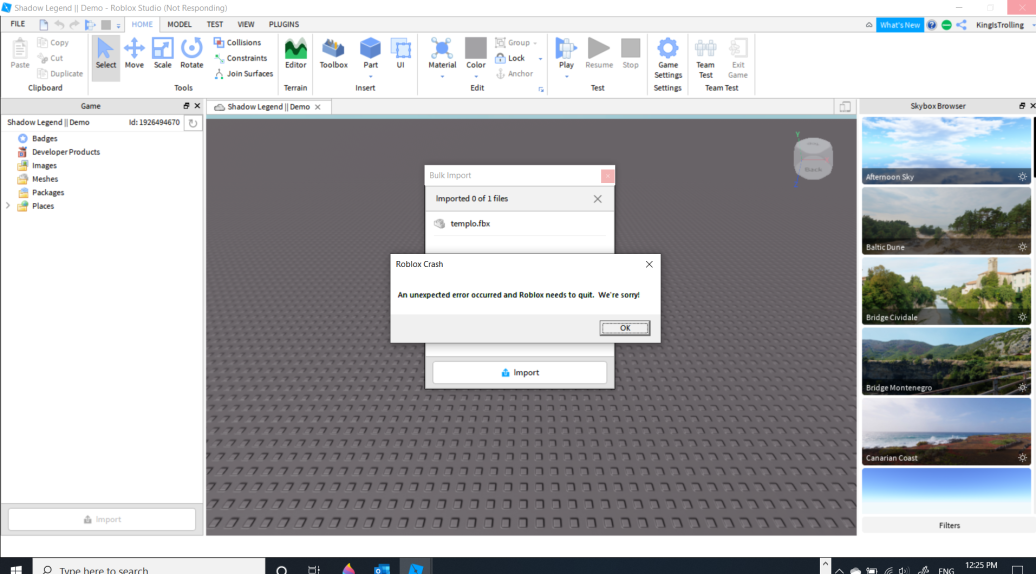Toggle the Lock tool
The height and width of the screenshot is (574, 1036).
pyautogui.click(x=510, y=58)
